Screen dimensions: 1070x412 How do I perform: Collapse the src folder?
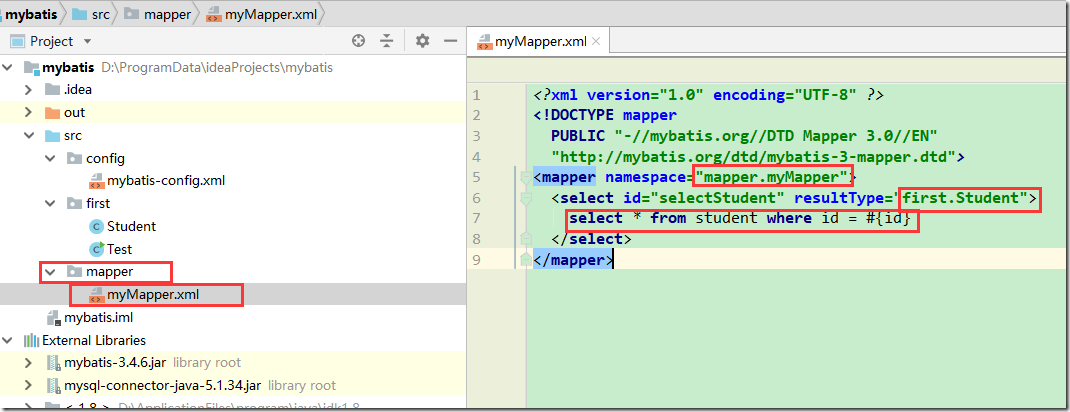tap(29, 135)
